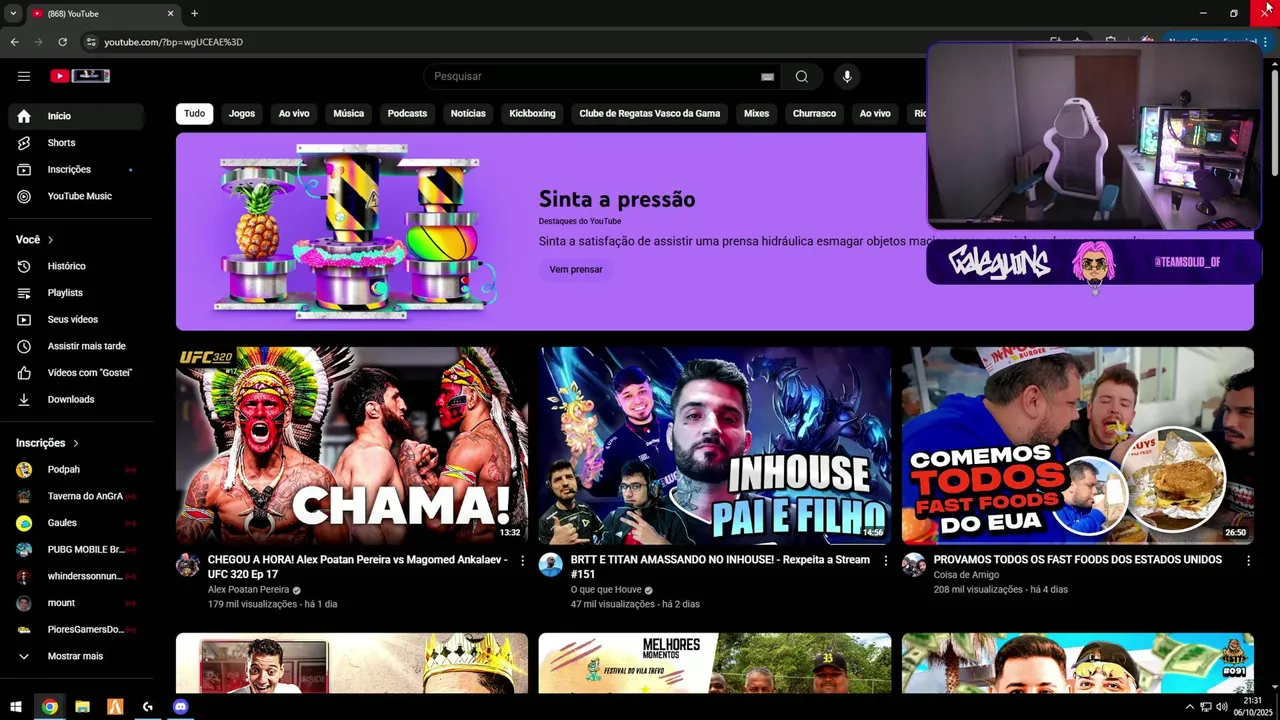Image resolution: width=1280 pixels, height=720 pixels.
Task: View site information icon in address bar
Action: click(91, 42)
